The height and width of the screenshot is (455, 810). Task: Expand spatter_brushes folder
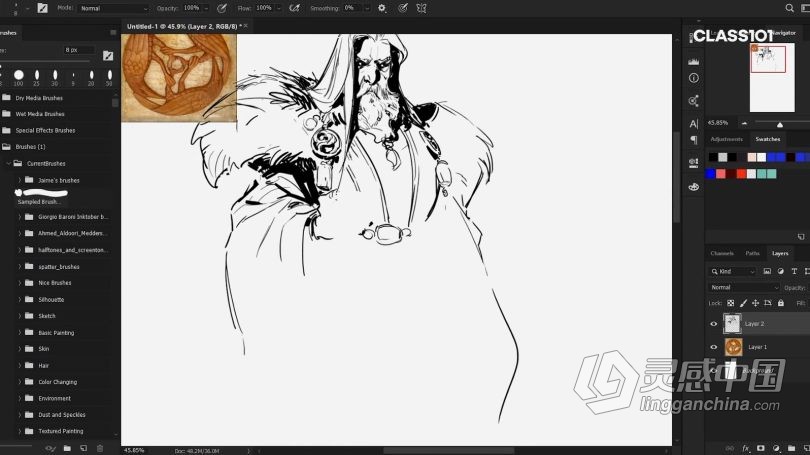(x=20, y=266)
